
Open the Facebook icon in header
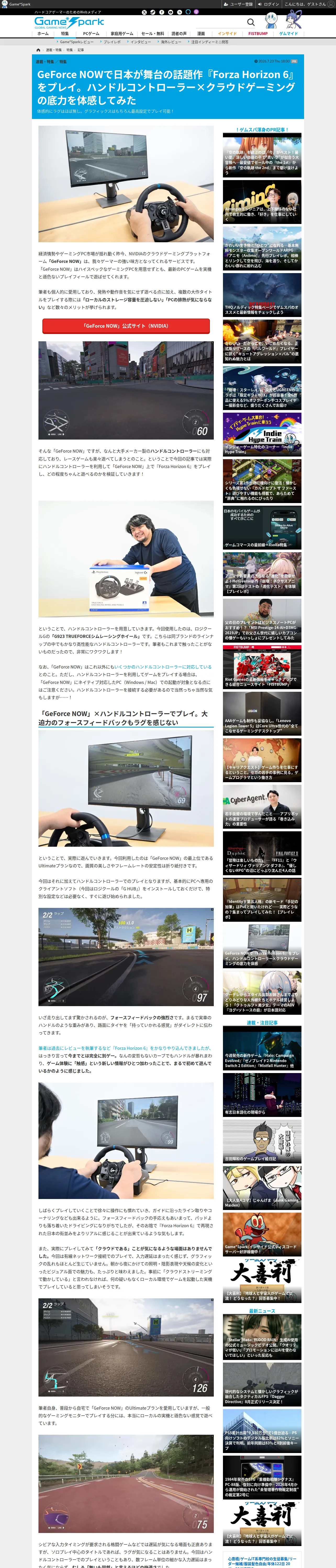tap(162, 12)
